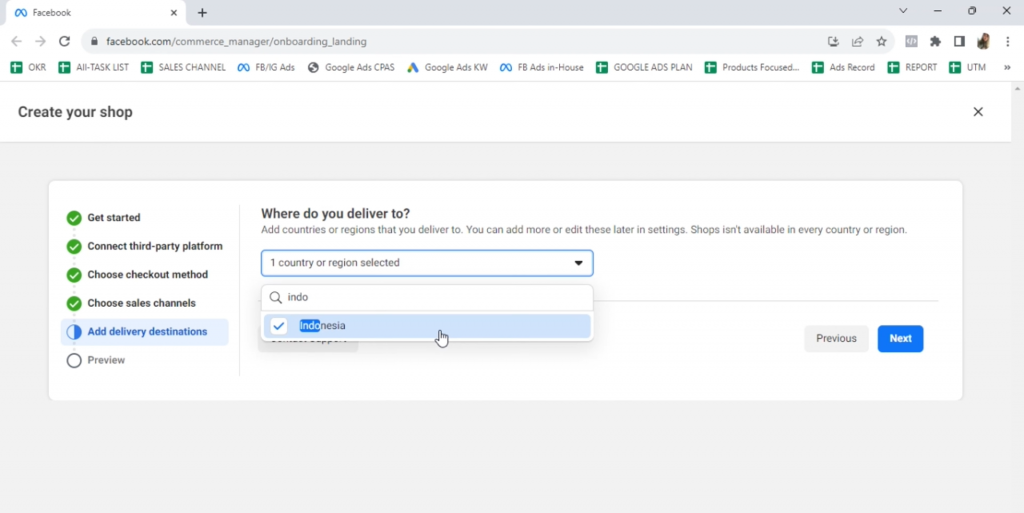Go to Choose checkout method step
The width and height of the screenshot is (1024, 513).
click(147, 275)
